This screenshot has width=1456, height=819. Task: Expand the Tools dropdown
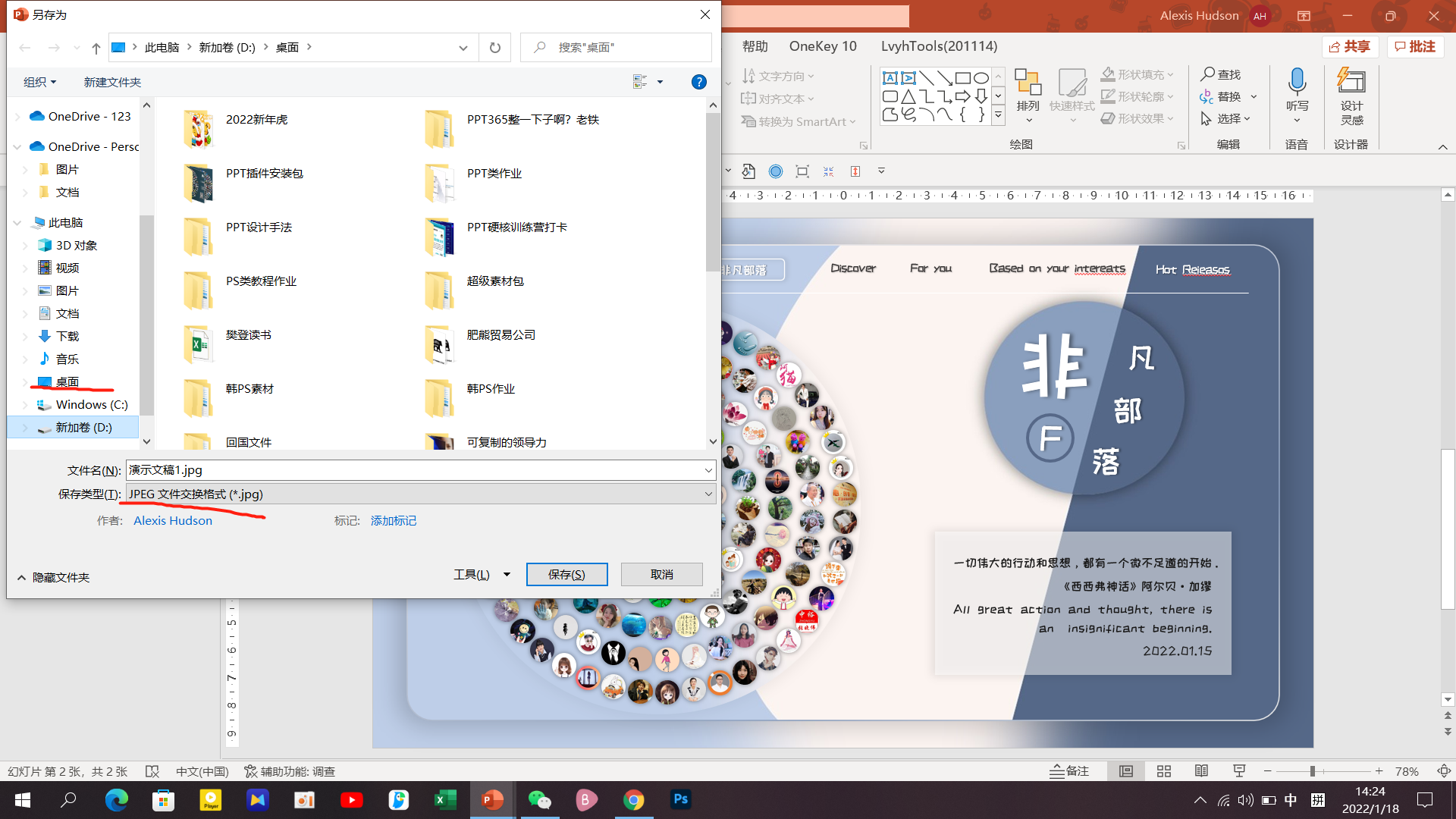click(482, 575)
